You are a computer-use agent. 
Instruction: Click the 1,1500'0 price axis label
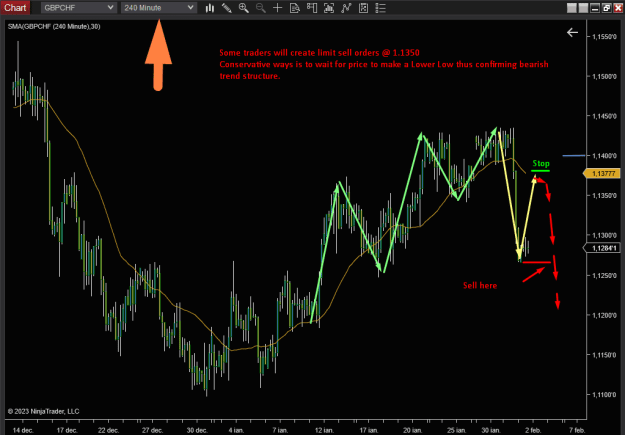(x=604, y=77)
